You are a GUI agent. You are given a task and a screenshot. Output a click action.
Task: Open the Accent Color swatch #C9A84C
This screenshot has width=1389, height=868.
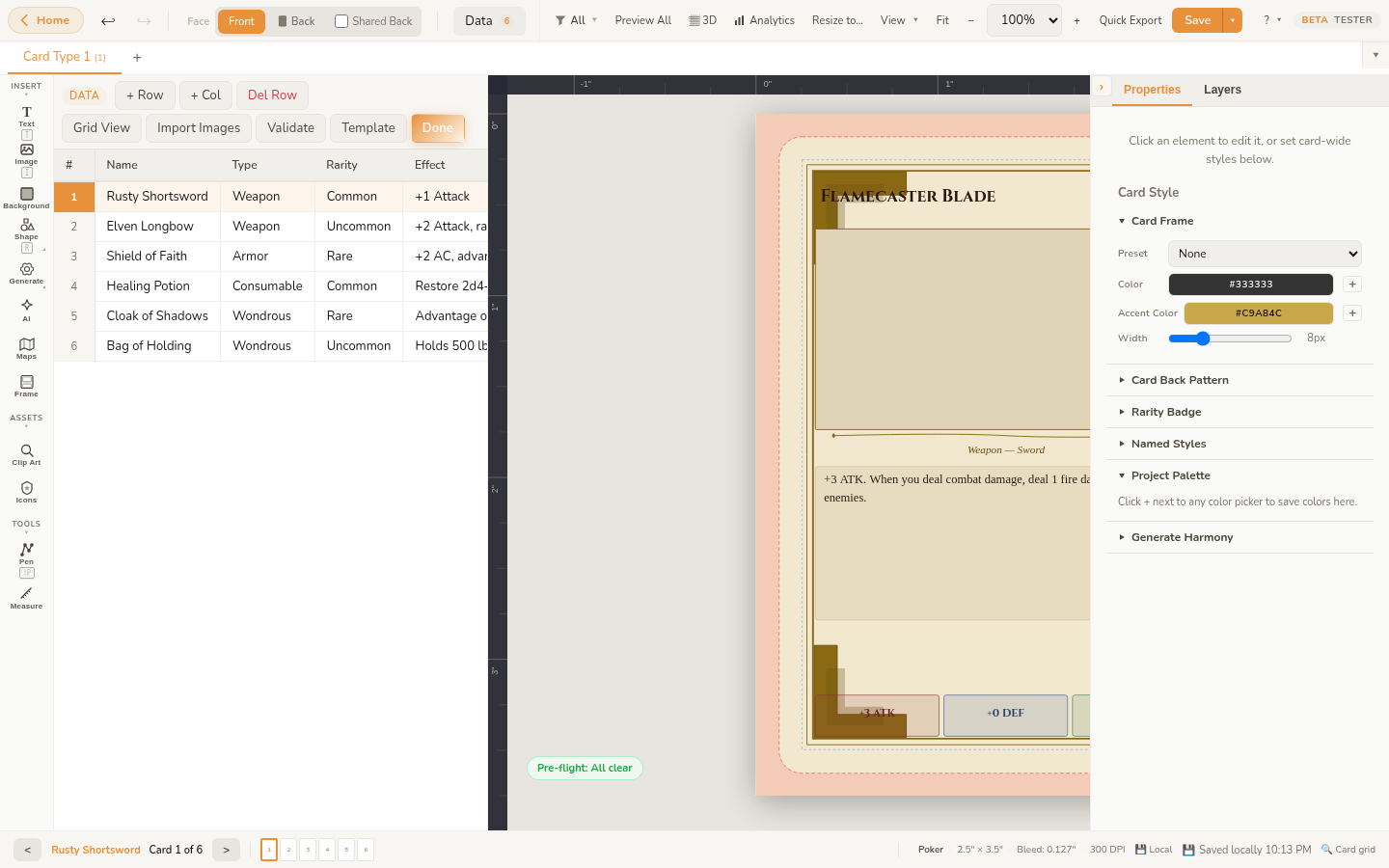point(1258,313)
